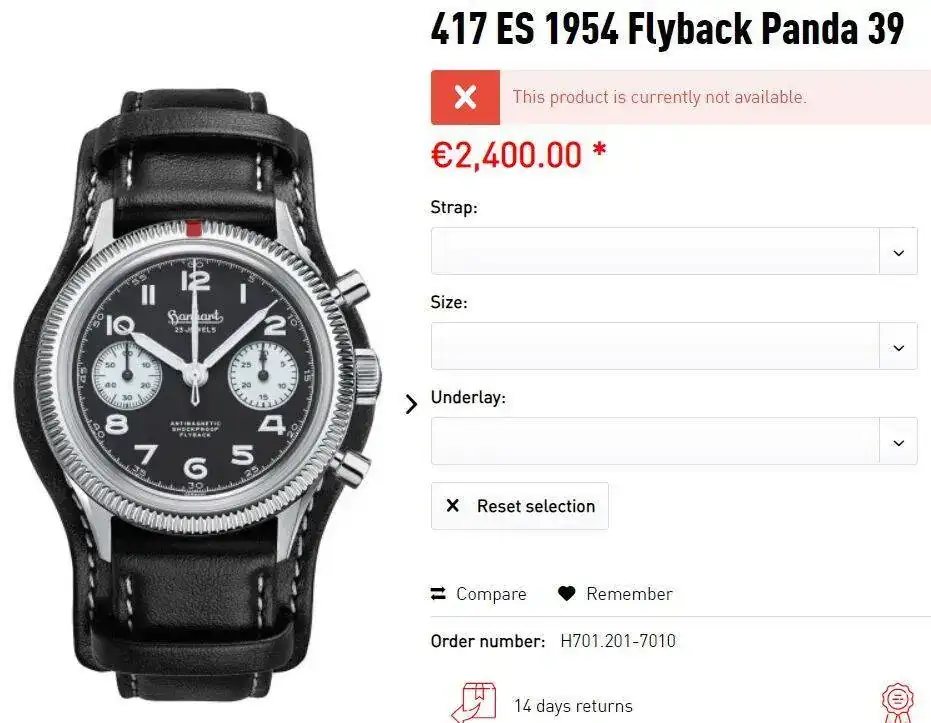Click the 14 days returns text
The image size is (931, 723).
click(573, 706)
